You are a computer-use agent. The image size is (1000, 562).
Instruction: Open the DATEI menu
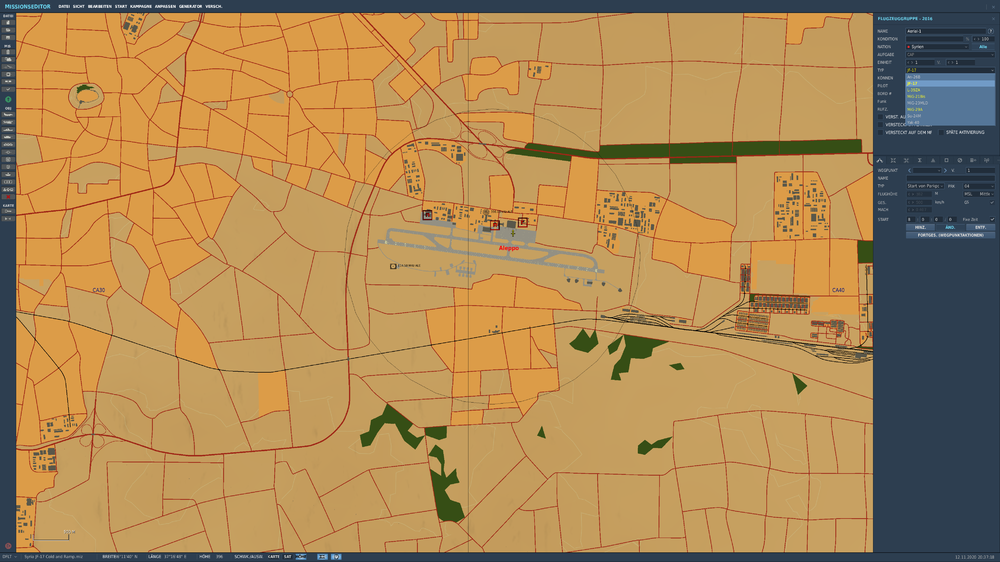tap(64, 6)
